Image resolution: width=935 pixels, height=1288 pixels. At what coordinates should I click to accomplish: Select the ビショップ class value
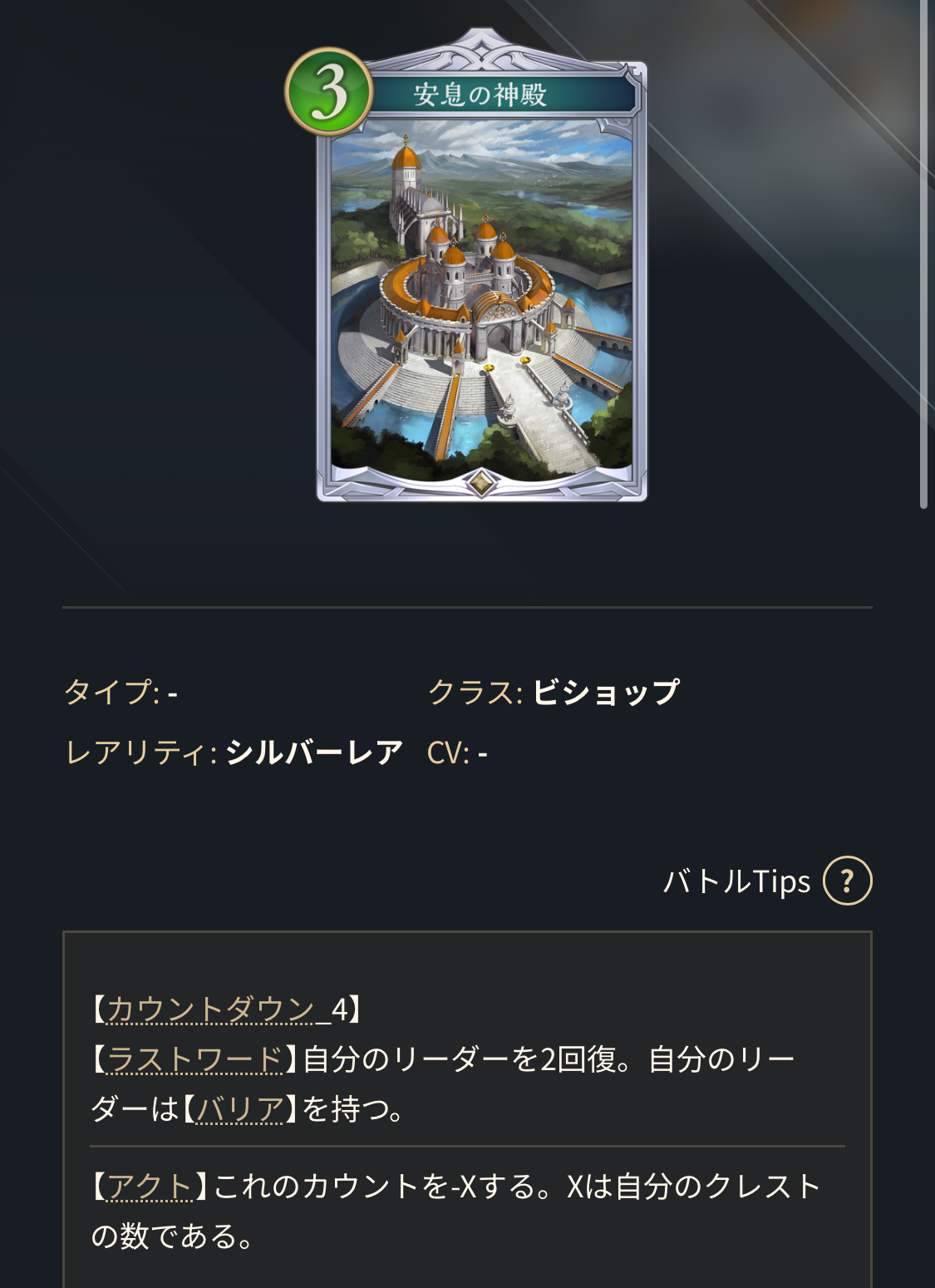coord(606,692)
